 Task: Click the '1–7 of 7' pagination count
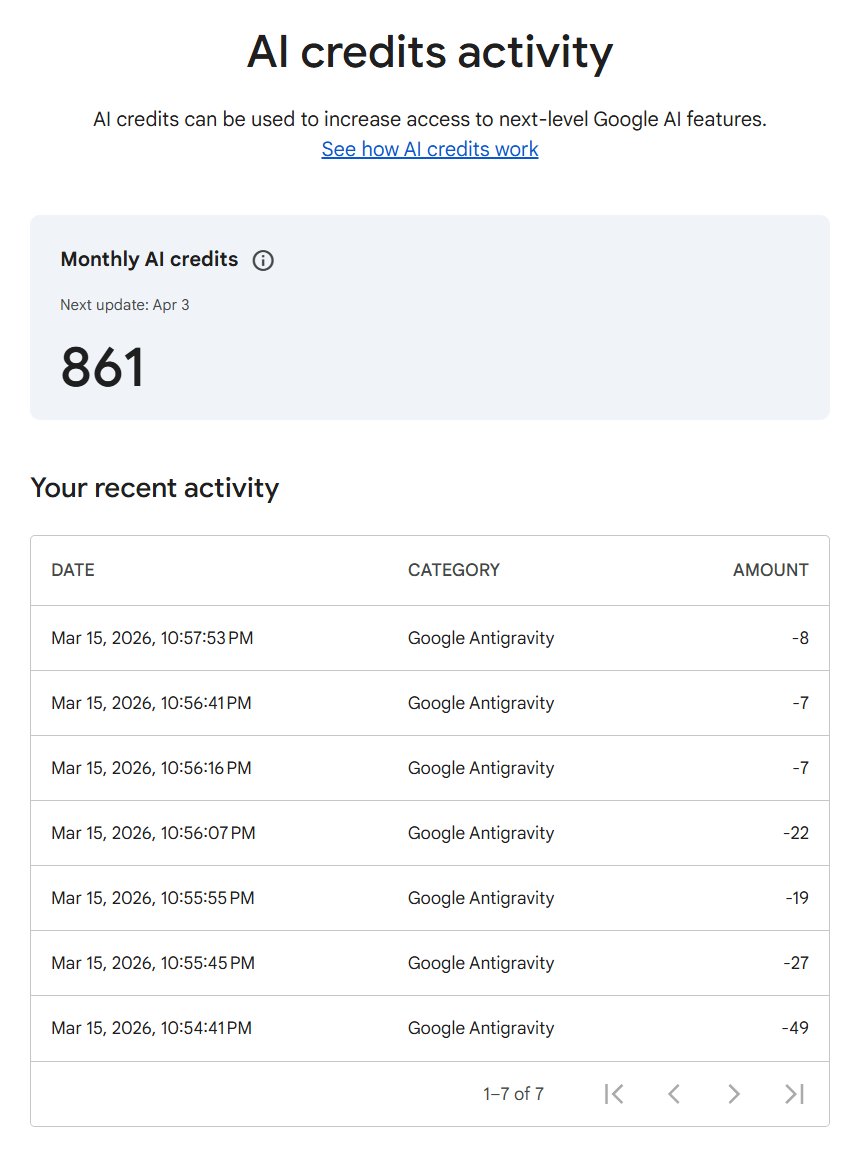click(x=513, y=1094)
